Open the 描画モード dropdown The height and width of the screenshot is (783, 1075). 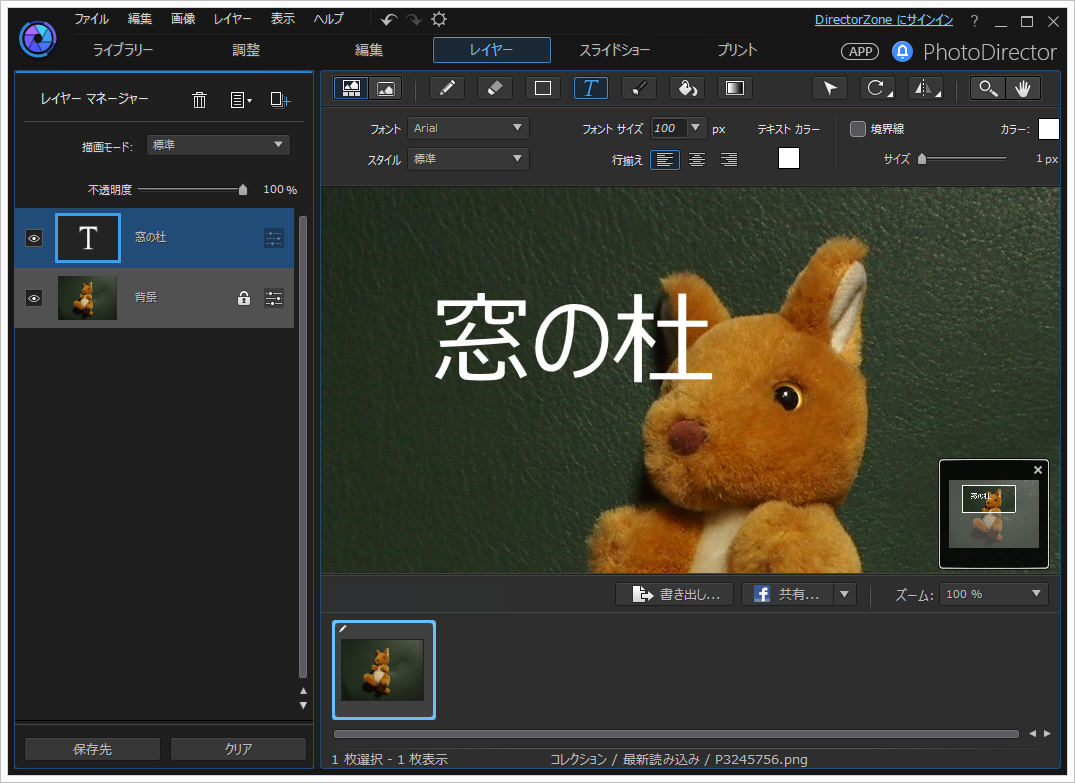(x=218, y=145)
